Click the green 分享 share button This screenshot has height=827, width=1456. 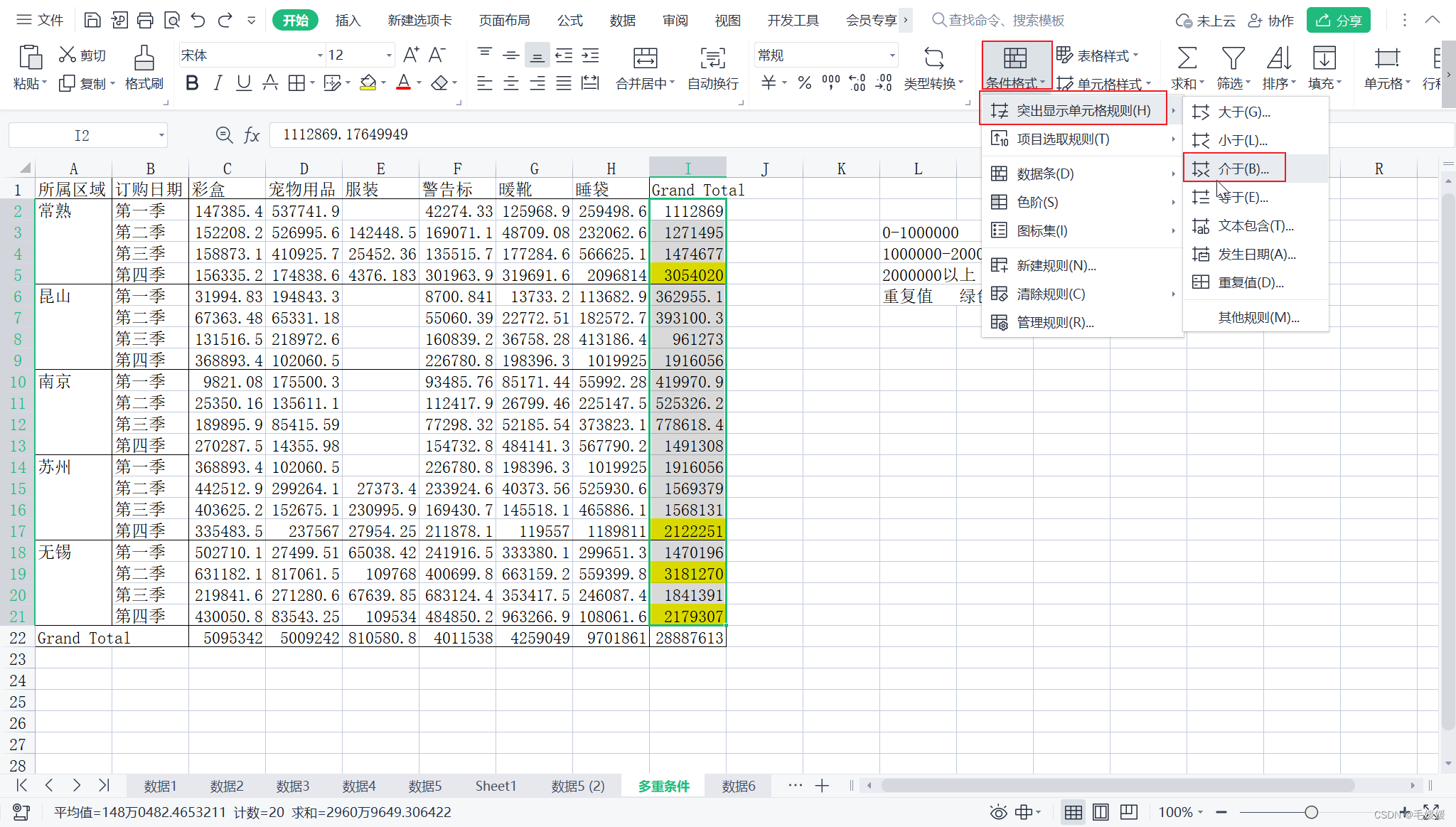coord(1338,21)
